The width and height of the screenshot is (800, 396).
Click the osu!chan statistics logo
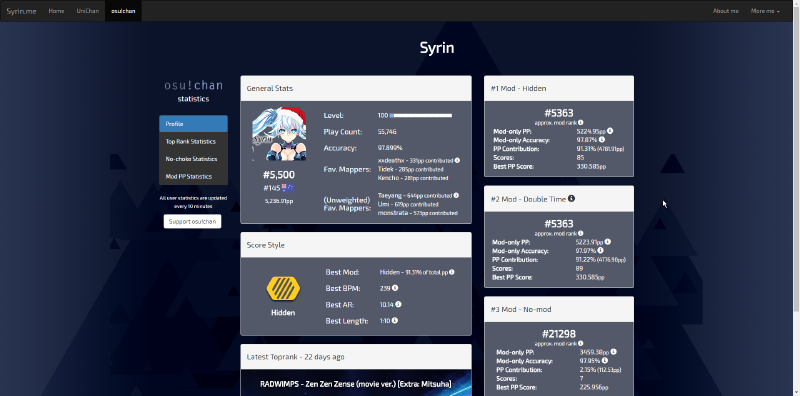(193, 91)
